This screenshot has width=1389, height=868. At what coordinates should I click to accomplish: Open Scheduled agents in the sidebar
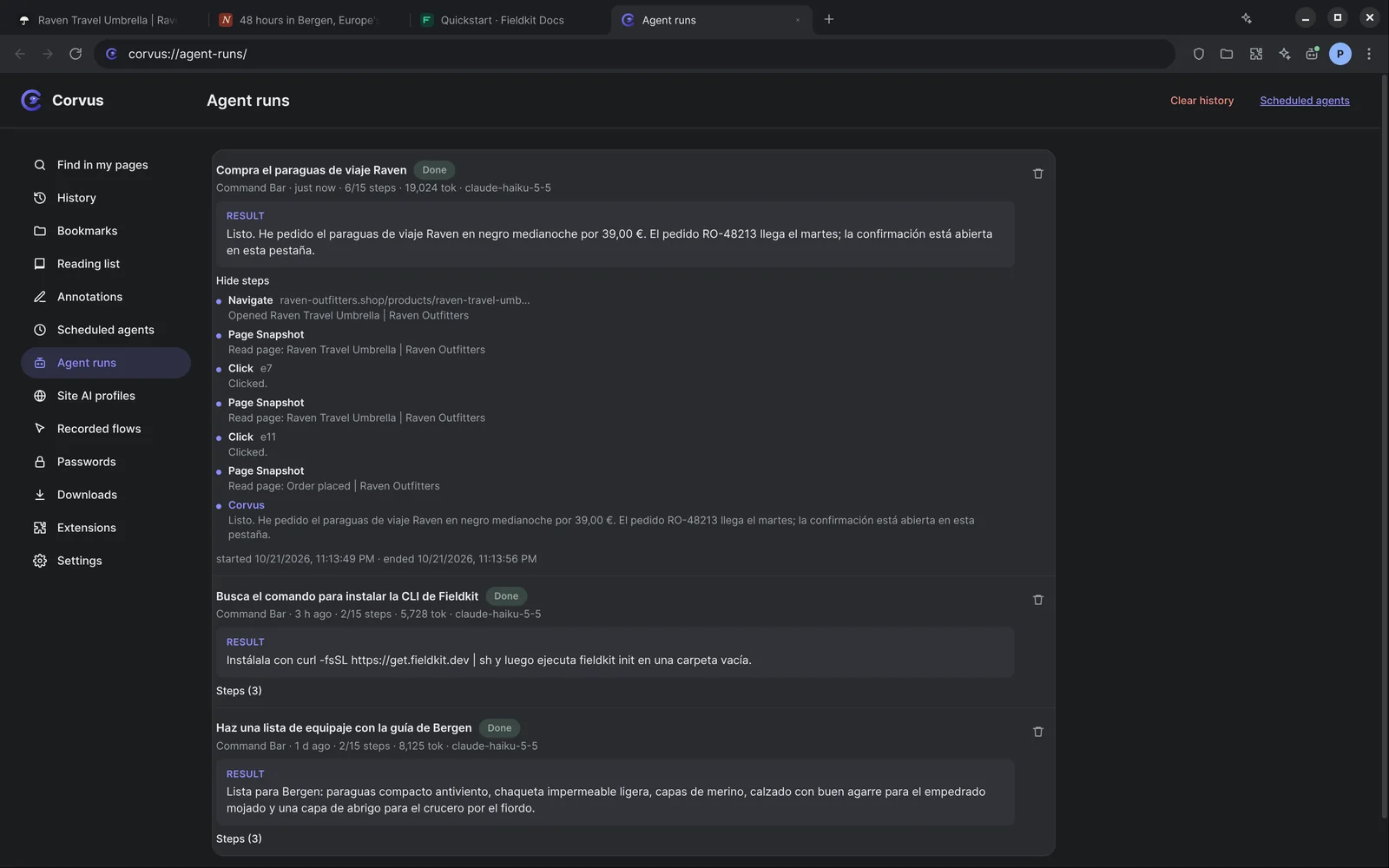click(x=106, y=330)
